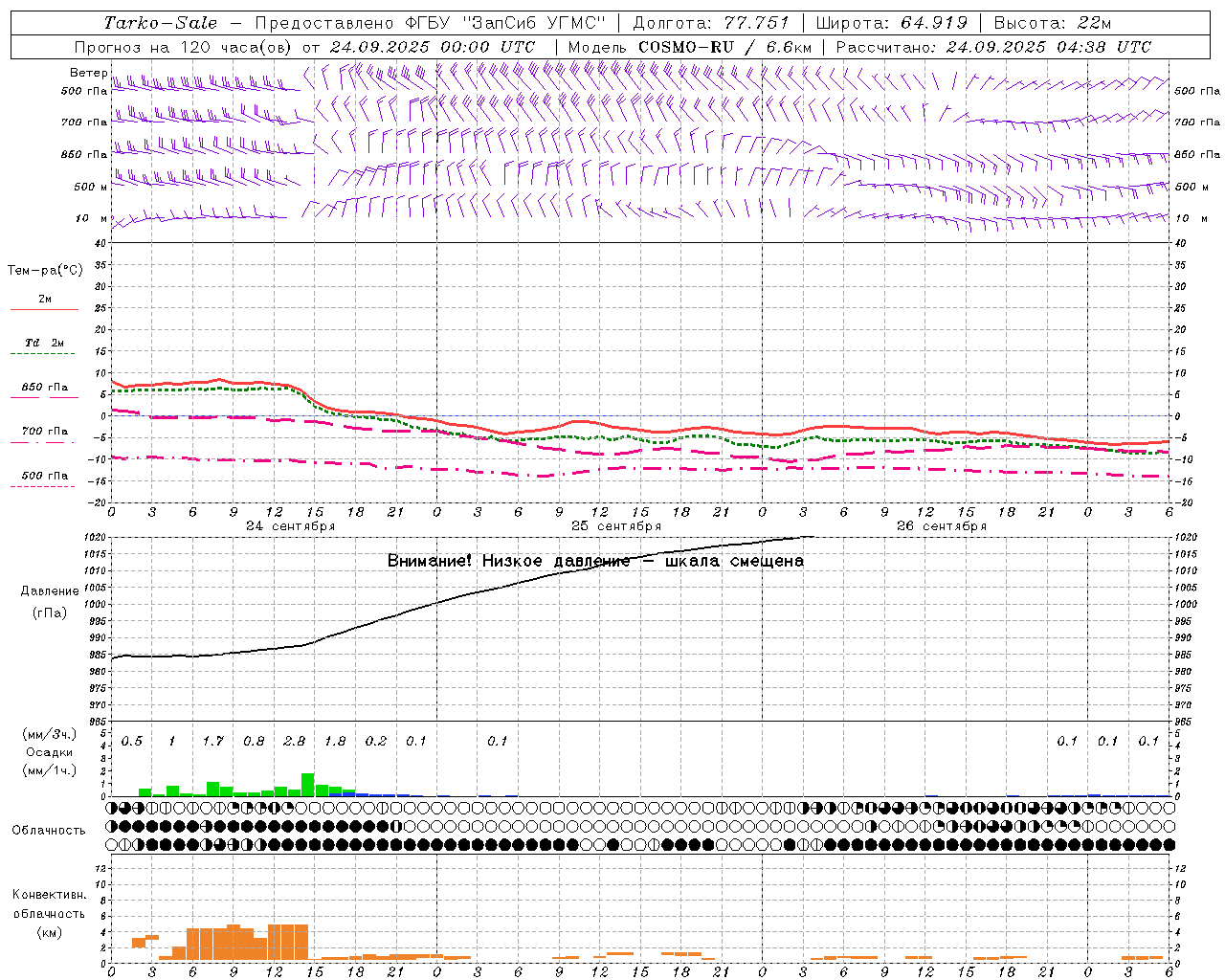Click the 'Облачность' cloud cover label

pos(49,831)
